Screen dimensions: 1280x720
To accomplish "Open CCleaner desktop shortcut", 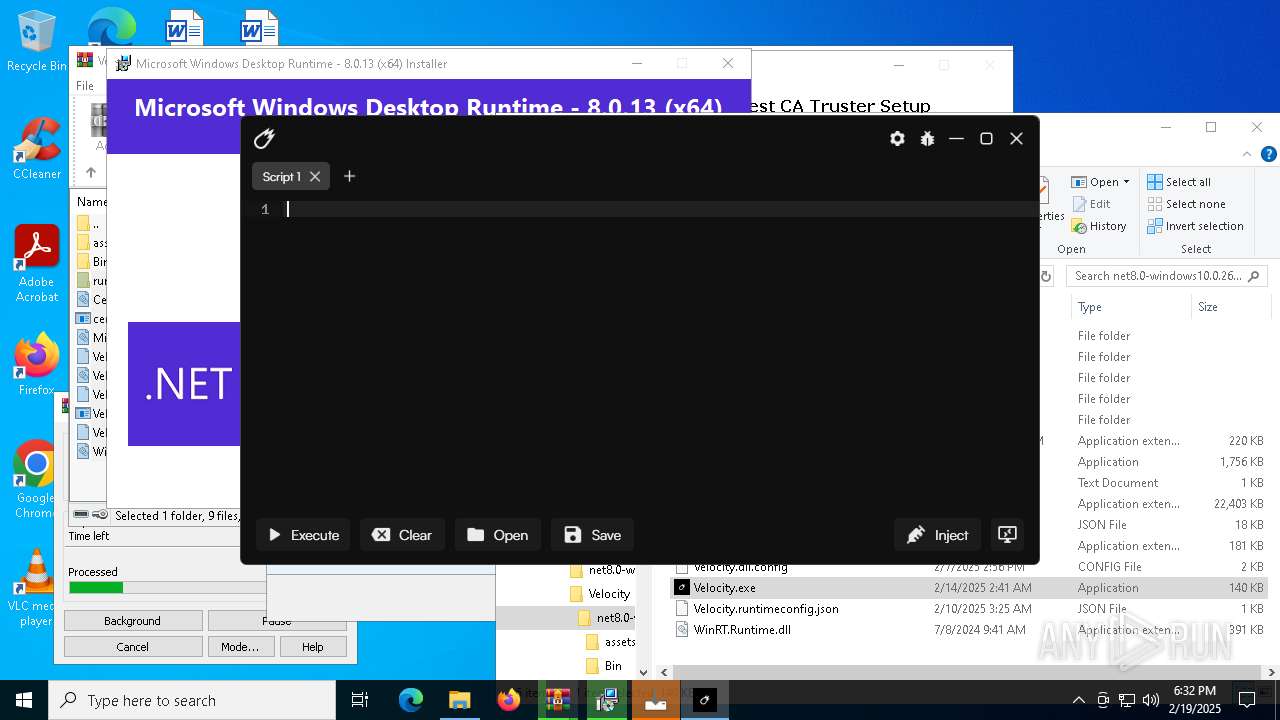I will click(37, 149).
